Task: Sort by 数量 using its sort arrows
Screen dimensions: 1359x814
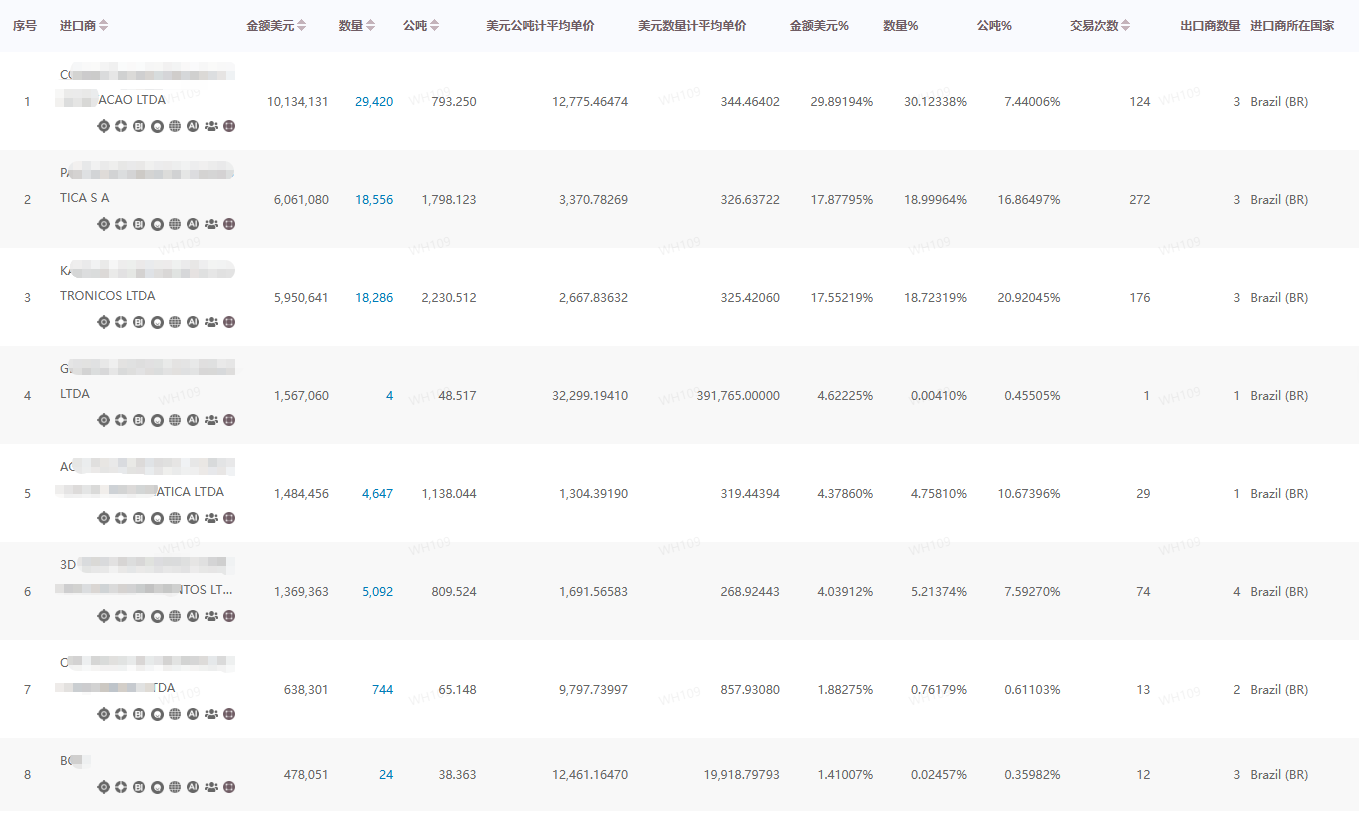Action: coord(371,26)
